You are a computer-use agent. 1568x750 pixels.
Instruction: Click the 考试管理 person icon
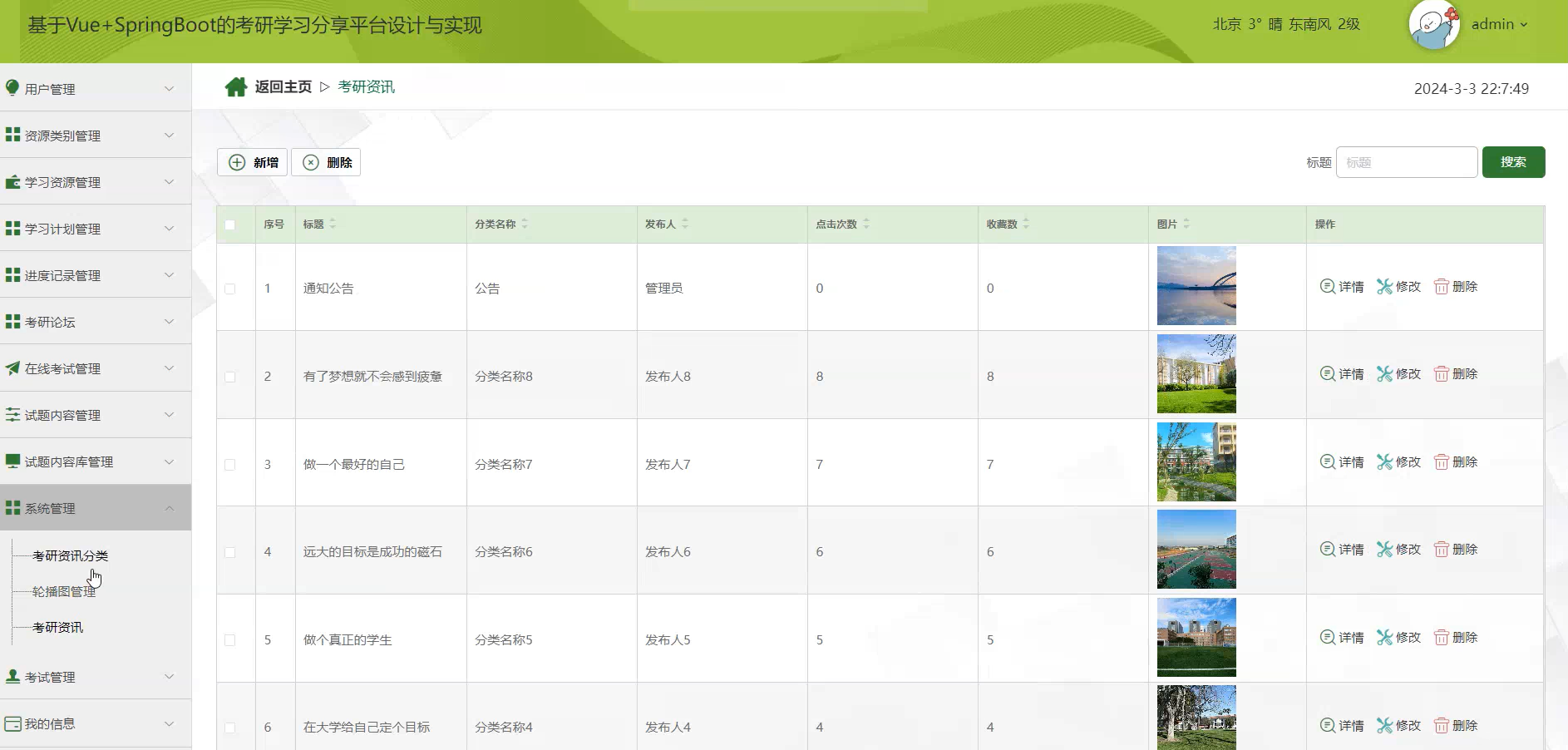coord(12,676)
